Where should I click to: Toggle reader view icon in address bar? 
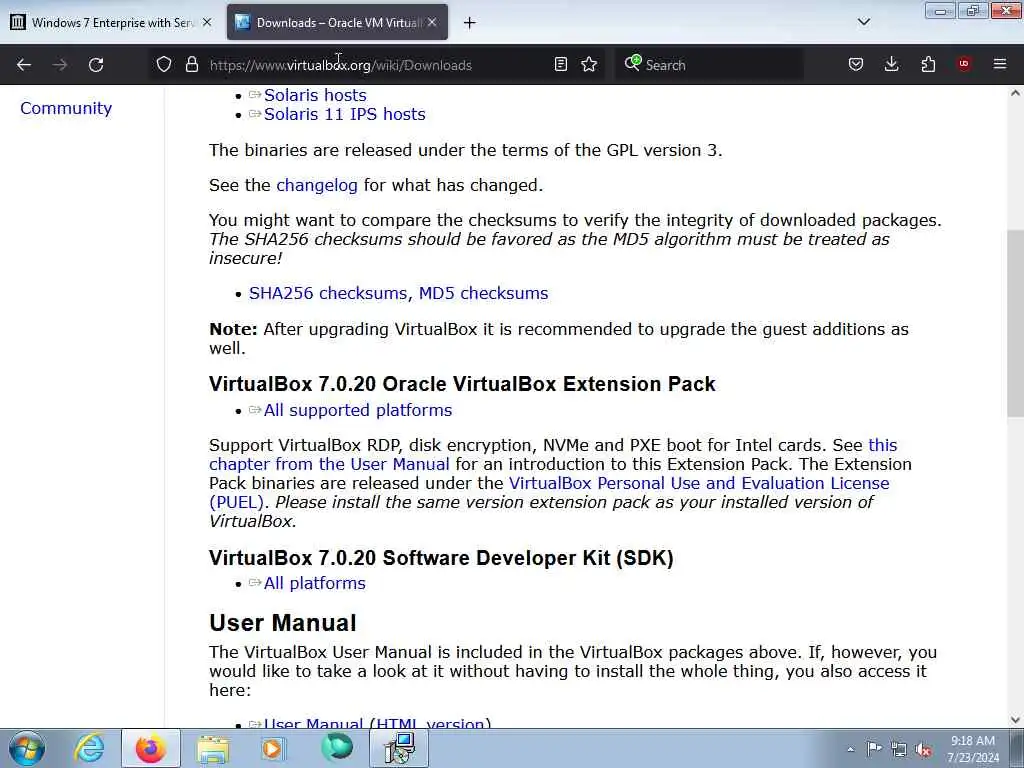pos(560,65)
